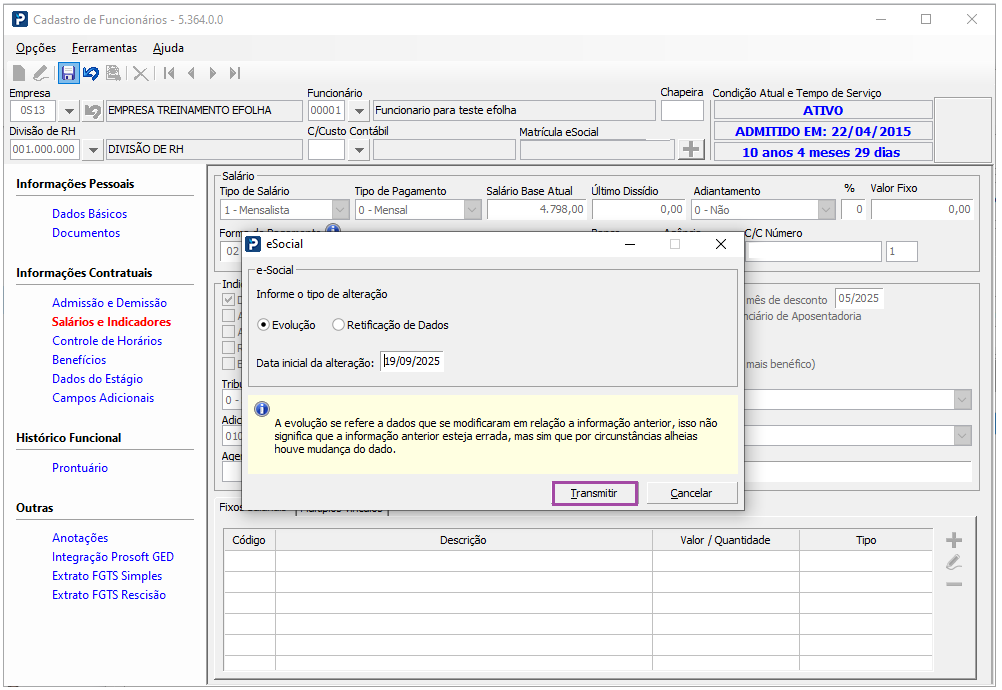Go to first record navigation arrow
The image size is (1002, 690).
click(x=169, y=73)
